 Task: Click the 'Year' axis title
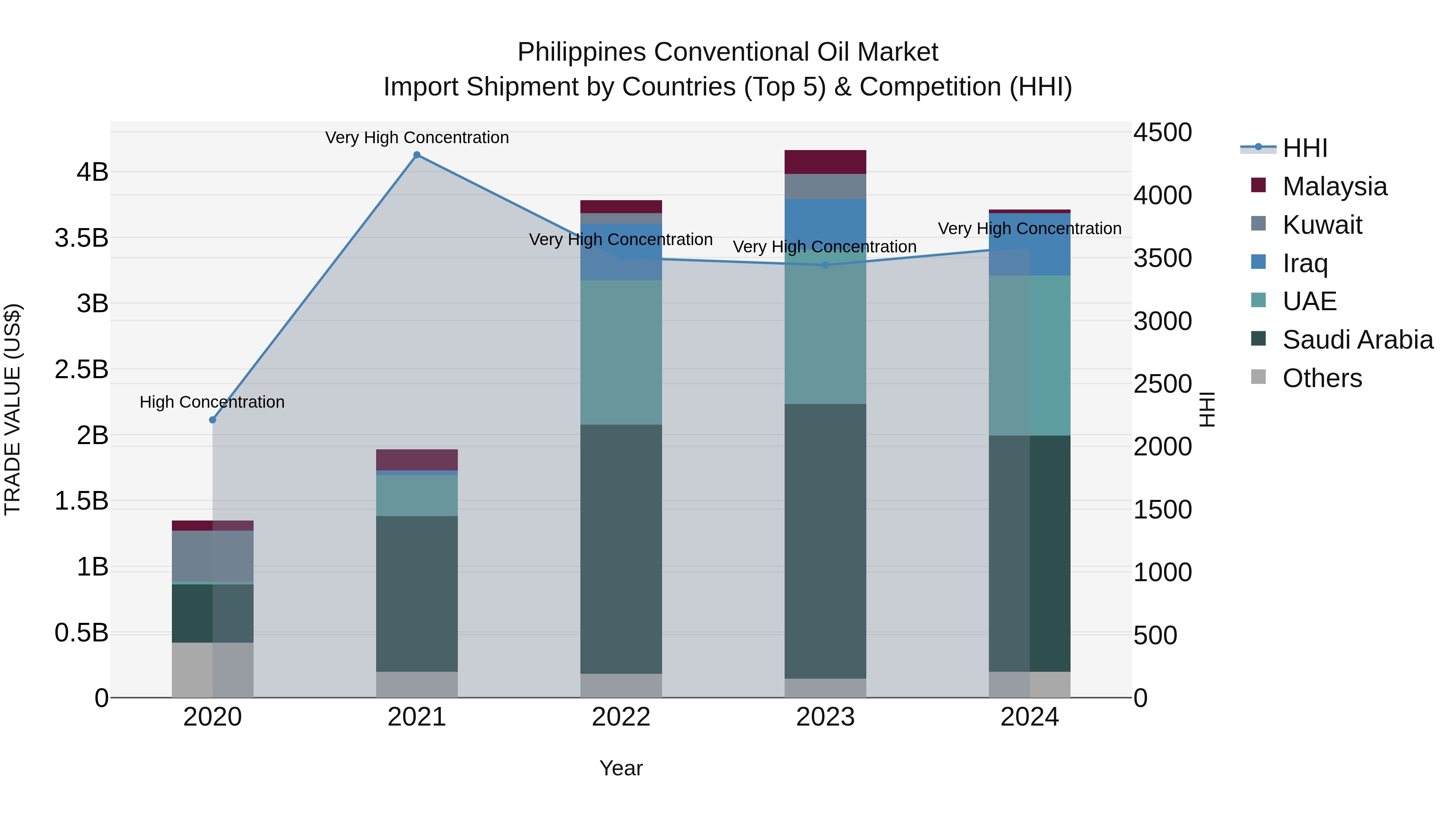tap(621, 768)
